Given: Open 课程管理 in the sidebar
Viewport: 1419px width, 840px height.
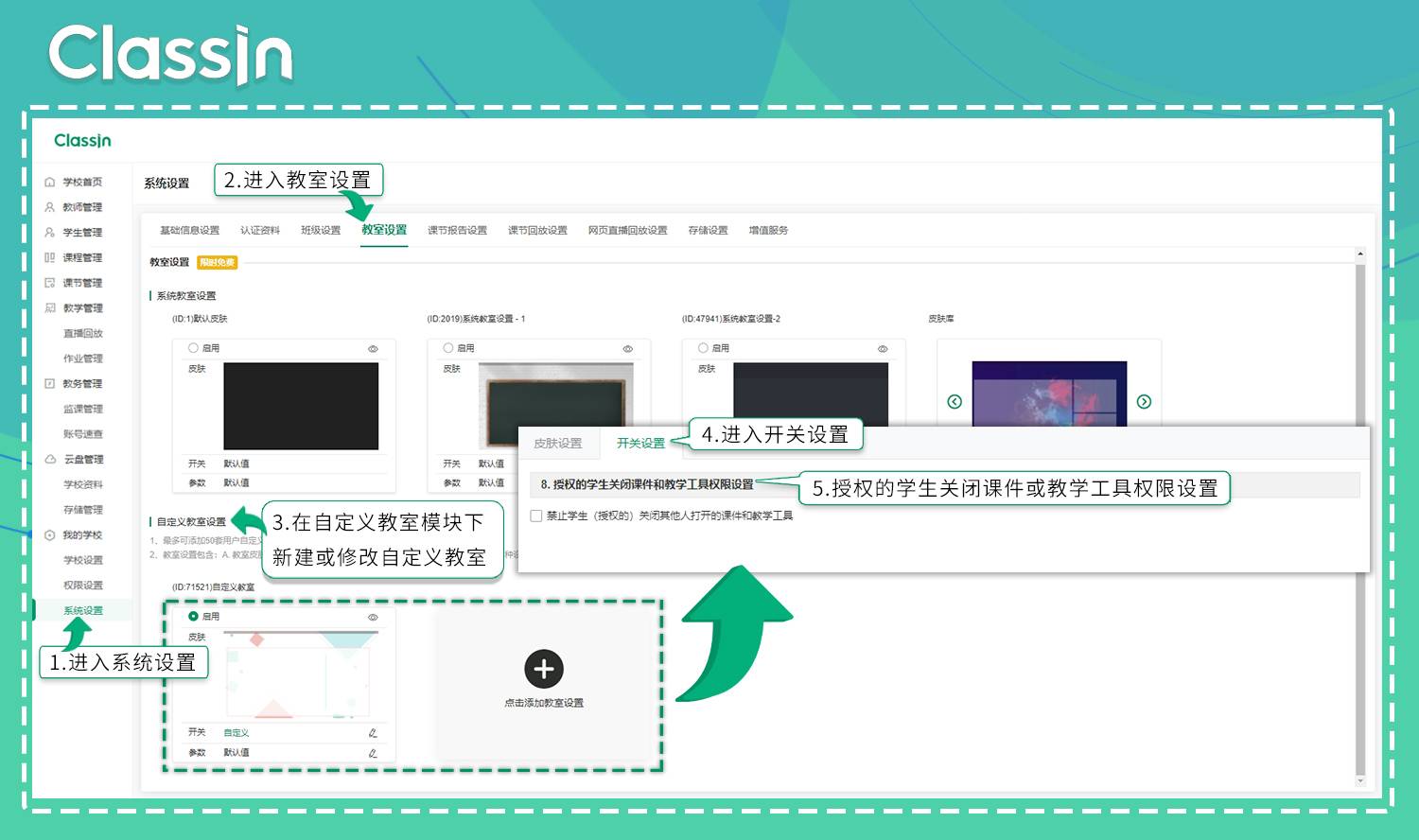Looking at the screenshot, I should point(82,257).
